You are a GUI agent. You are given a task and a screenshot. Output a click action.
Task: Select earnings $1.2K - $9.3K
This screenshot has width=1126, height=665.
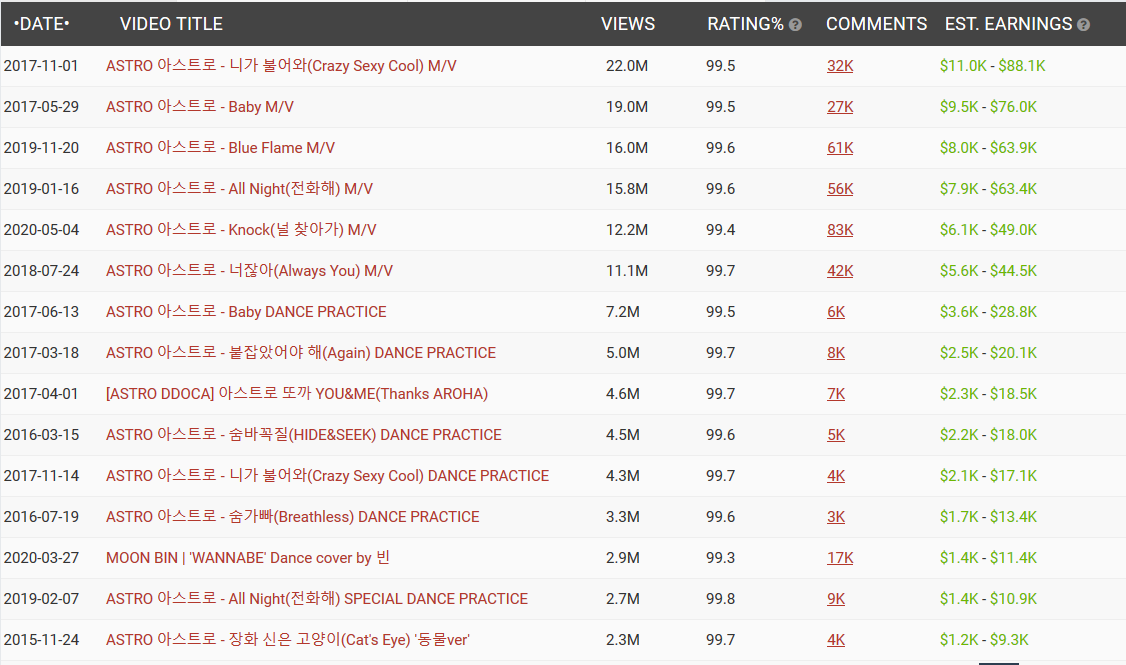click(984, 638)
